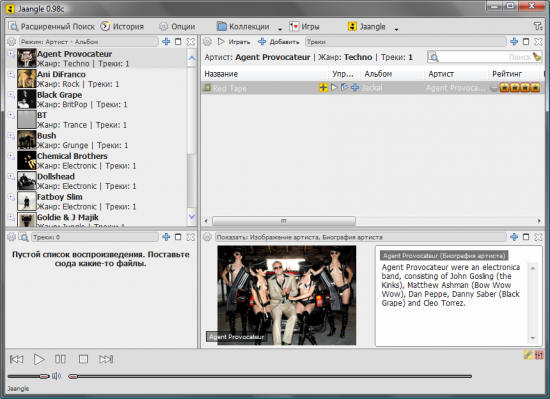The image size is (550, 399).
Task: Click the player Play button
Action: [x=39, y=359]
